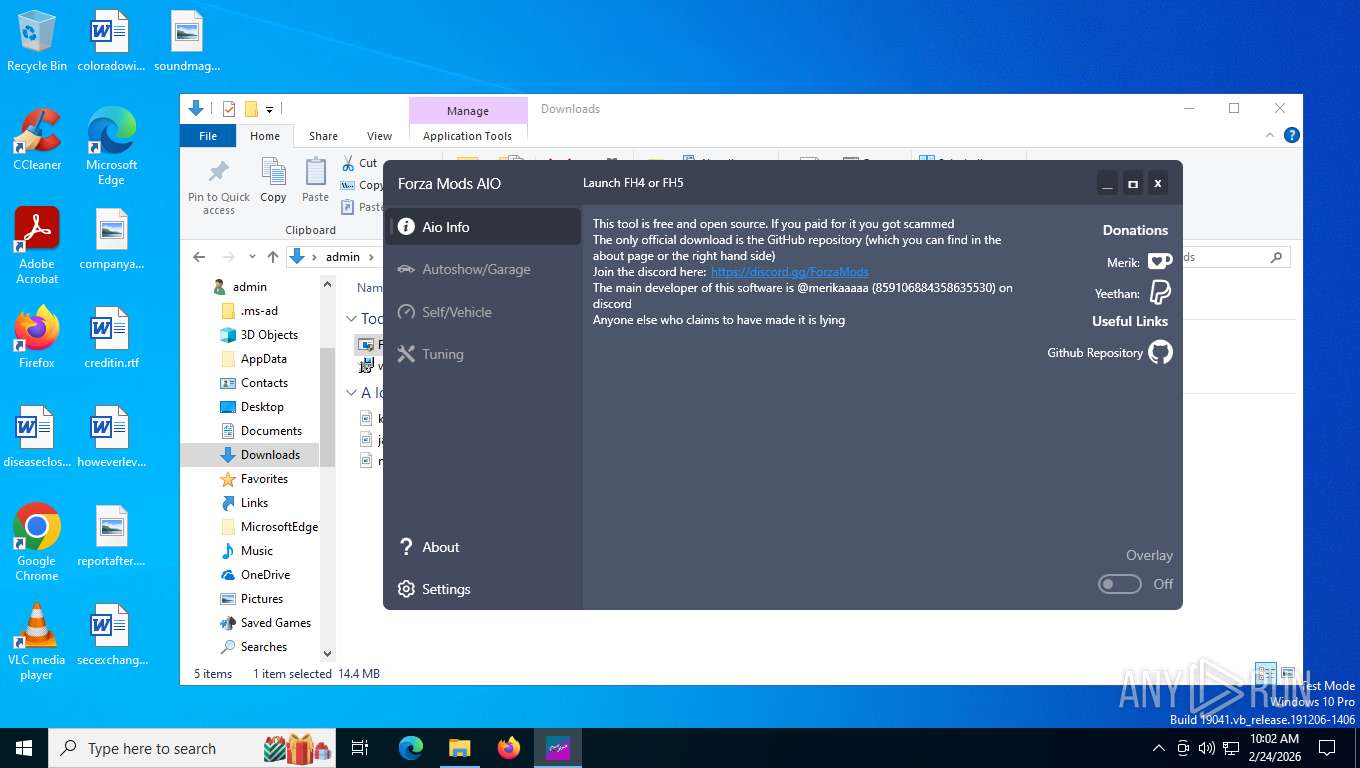Open the Self/Vehicle section

[x=483, y=312]
